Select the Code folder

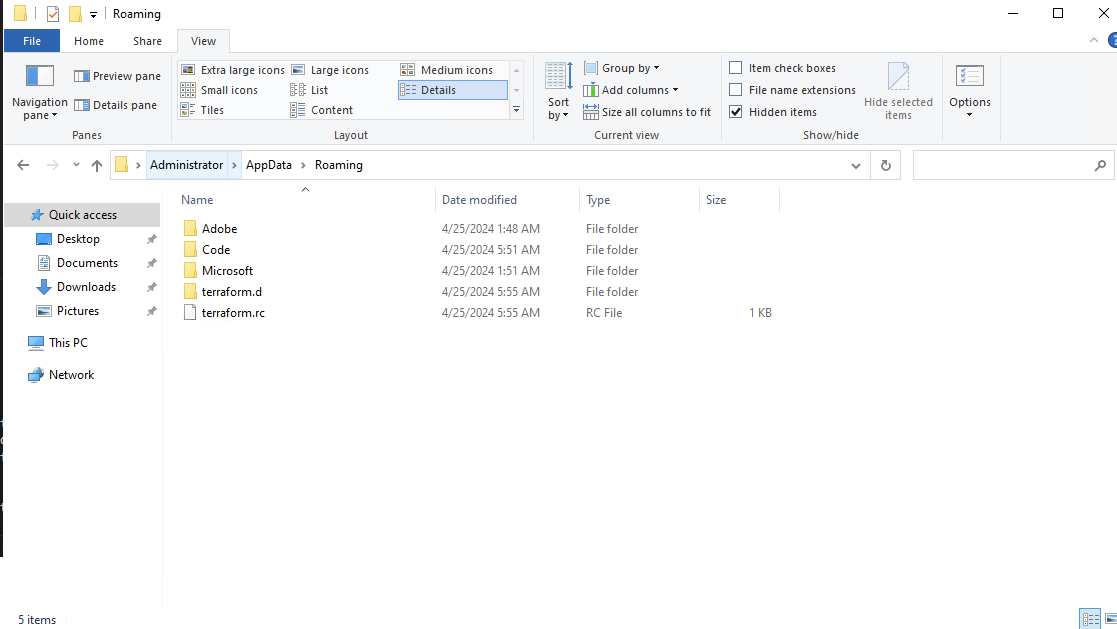(216, 250)
